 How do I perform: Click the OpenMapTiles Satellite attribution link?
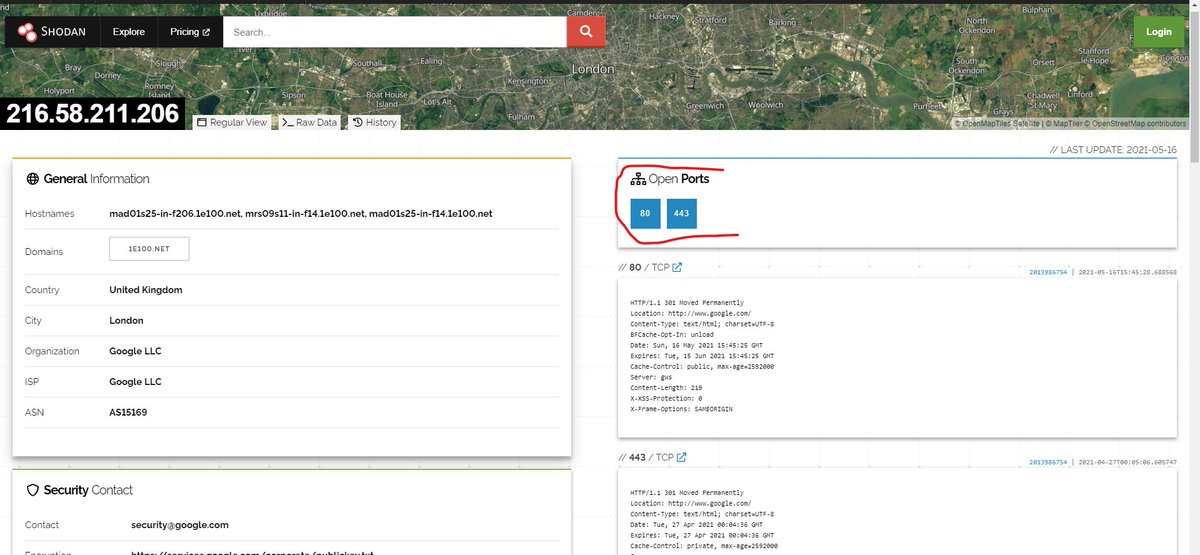[996, 124]
